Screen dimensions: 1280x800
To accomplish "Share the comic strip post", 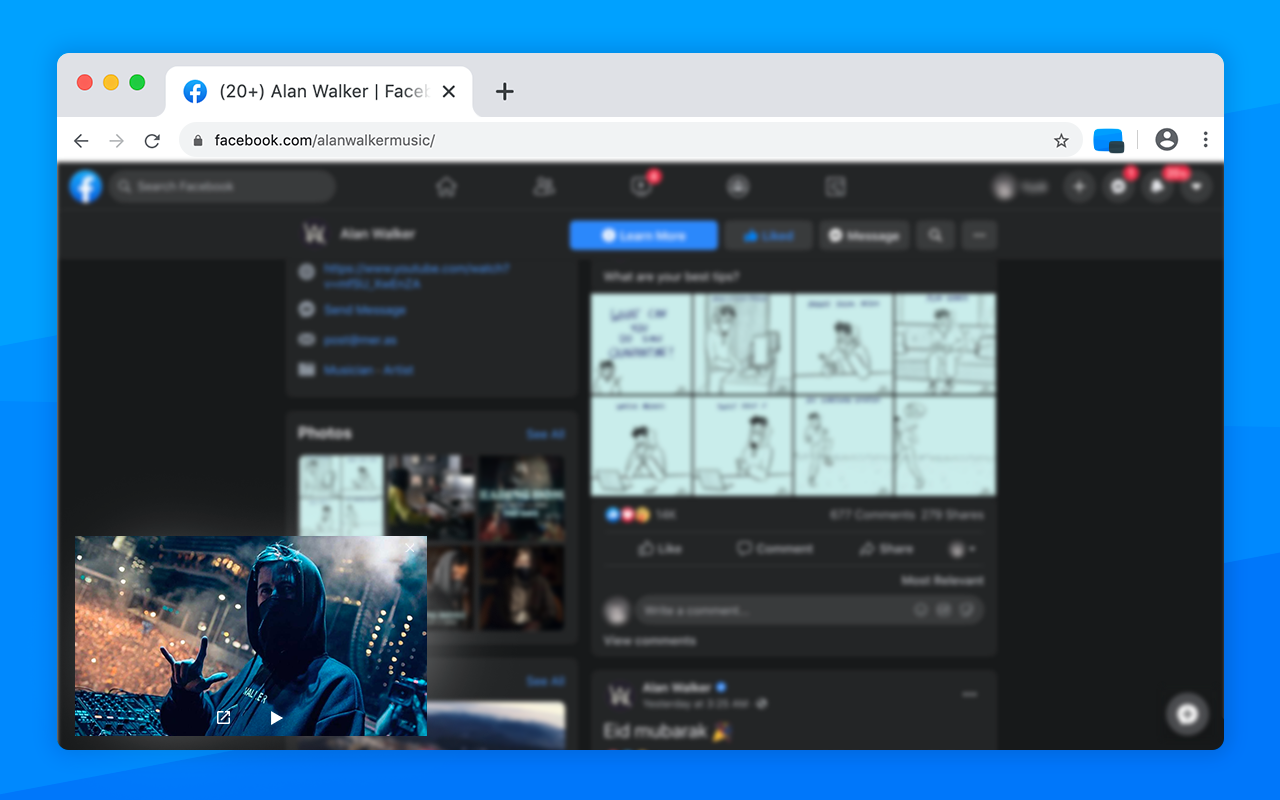I will pyautogui.click(x=886, y=549).
